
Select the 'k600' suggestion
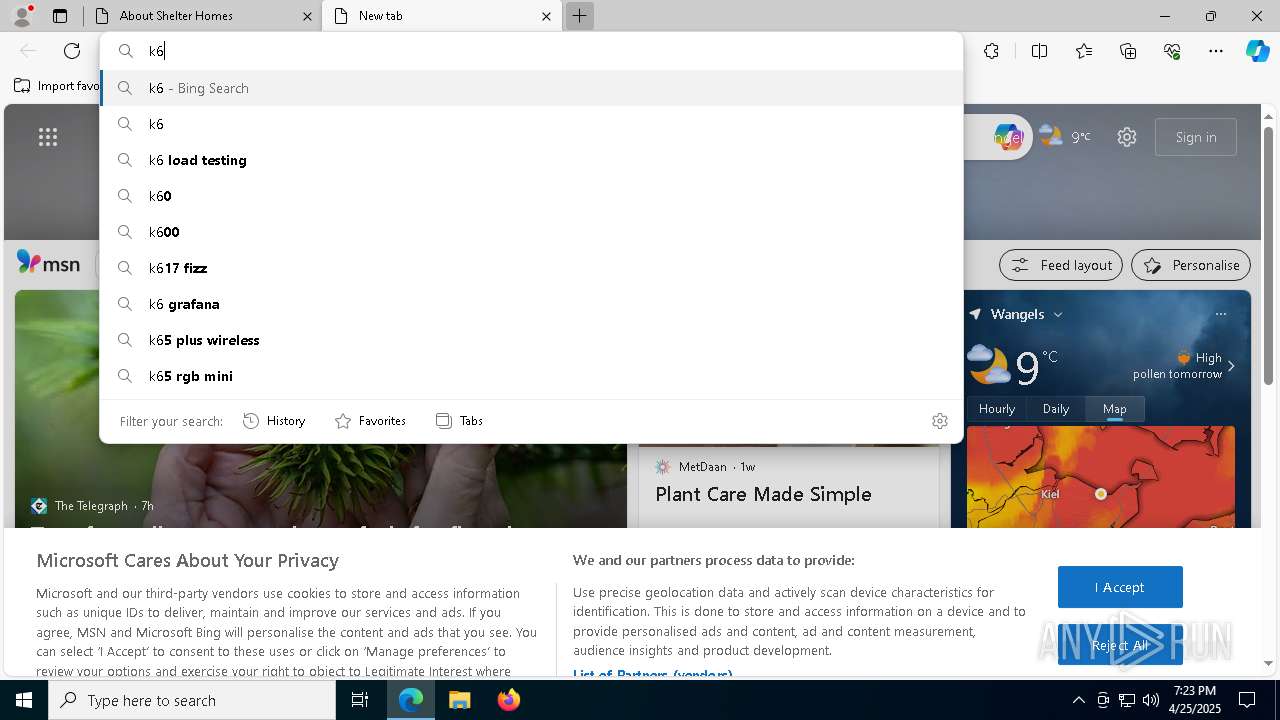coord(531,232)
